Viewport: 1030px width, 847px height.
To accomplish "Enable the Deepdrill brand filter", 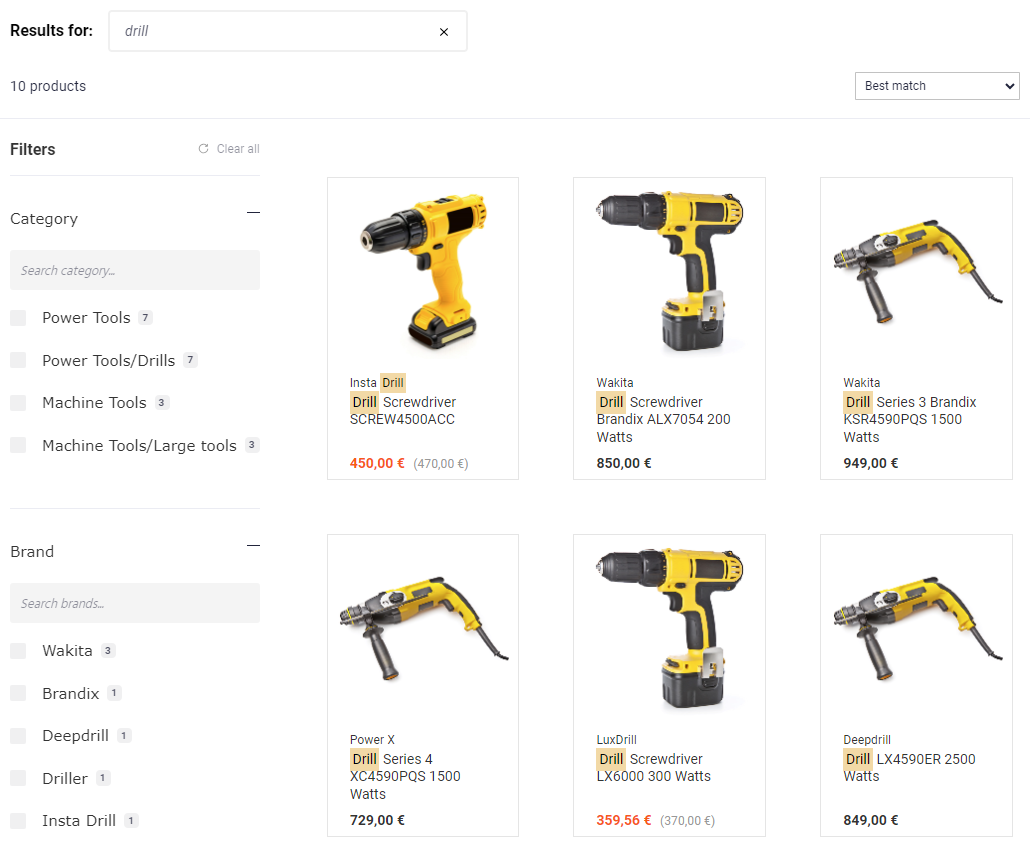I will coord(17,735).
